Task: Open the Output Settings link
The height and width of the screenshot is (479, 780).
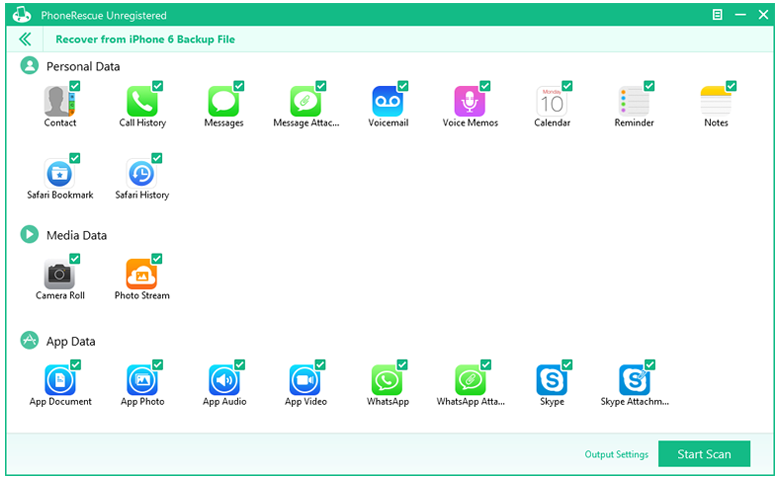Action: pos(616,455)
